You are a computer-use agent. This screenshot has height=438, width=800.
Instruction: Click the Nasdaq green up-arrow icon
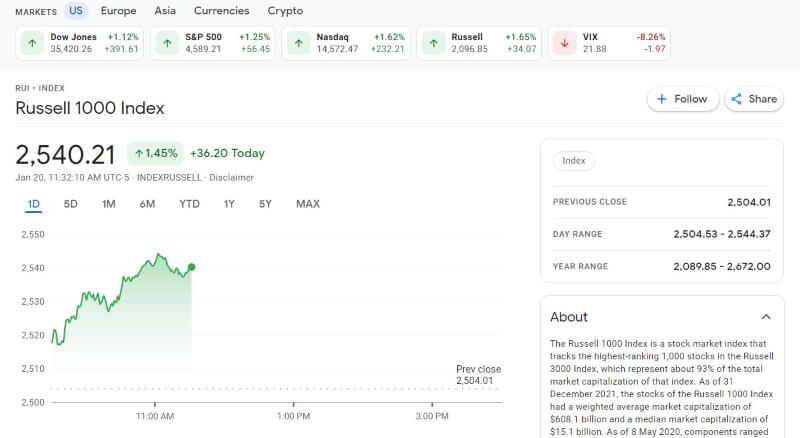(298, 43)
